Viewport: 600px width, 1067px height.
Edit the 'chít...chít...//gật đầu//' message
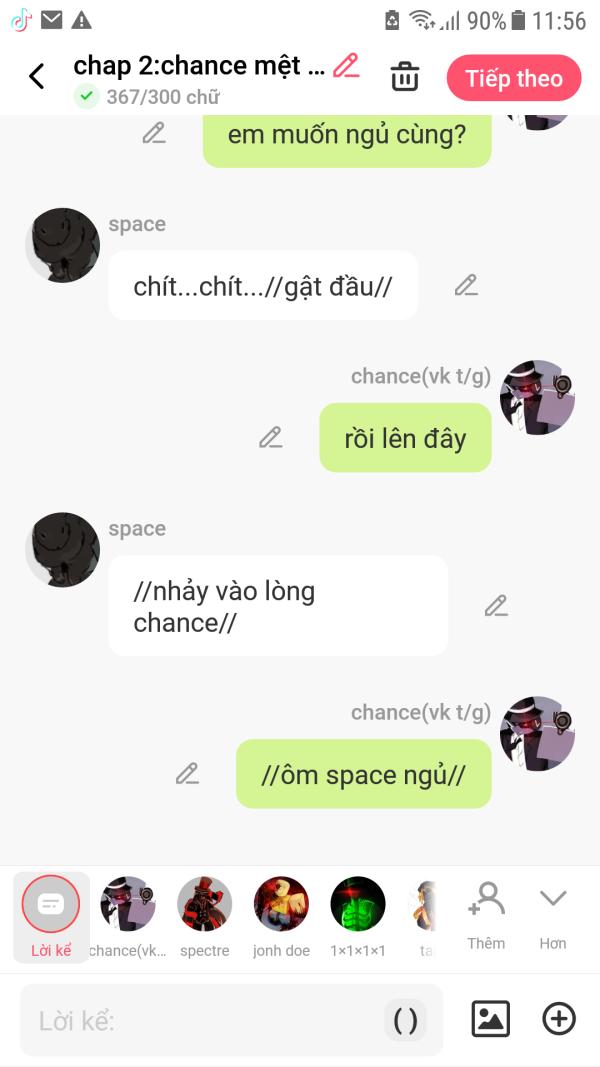466,285
